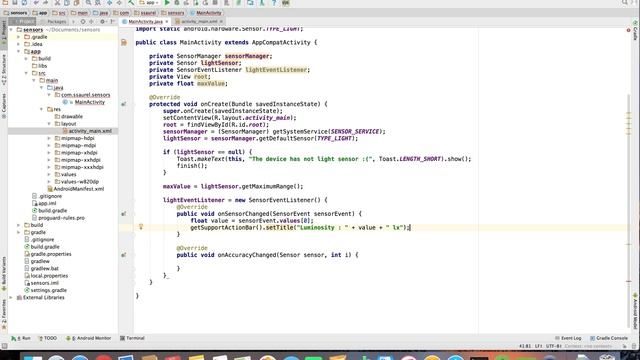This screenshot has width=640, height=360.
Task: Expand the values folder
Action: point(49,174)
